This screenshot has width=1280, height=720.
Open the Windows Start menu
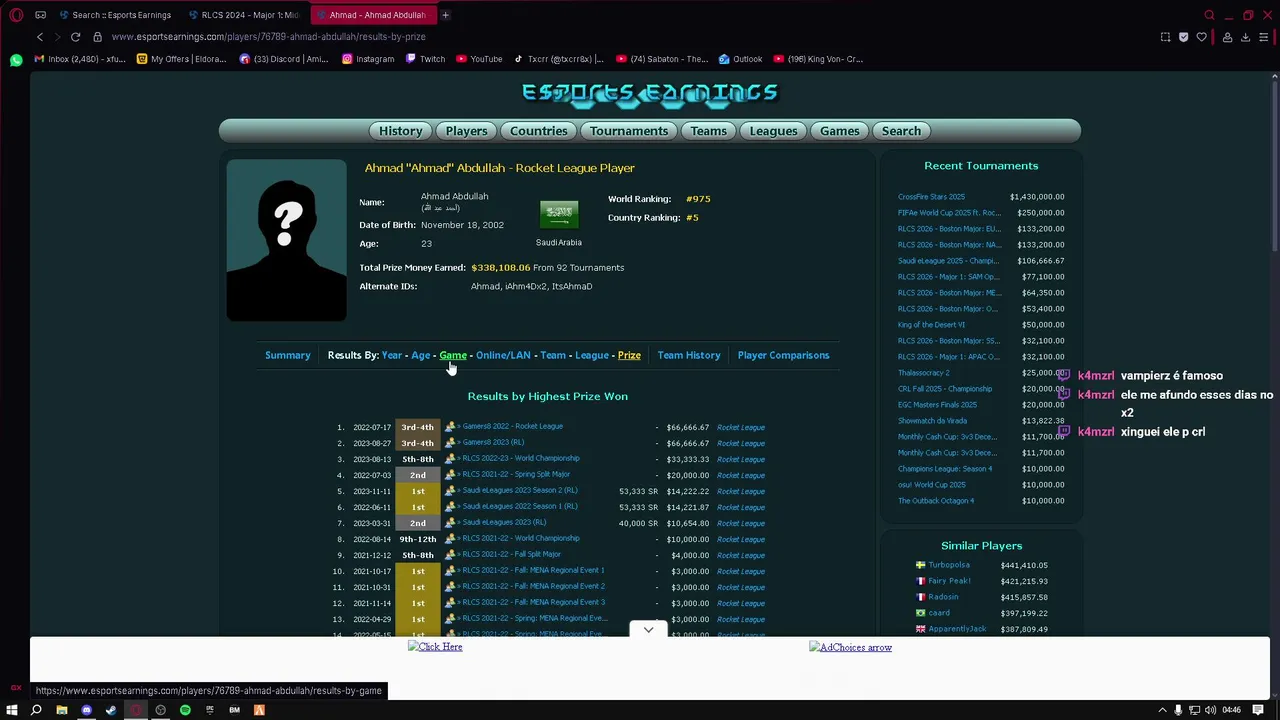pyautogui.click(x=12, y=710)
